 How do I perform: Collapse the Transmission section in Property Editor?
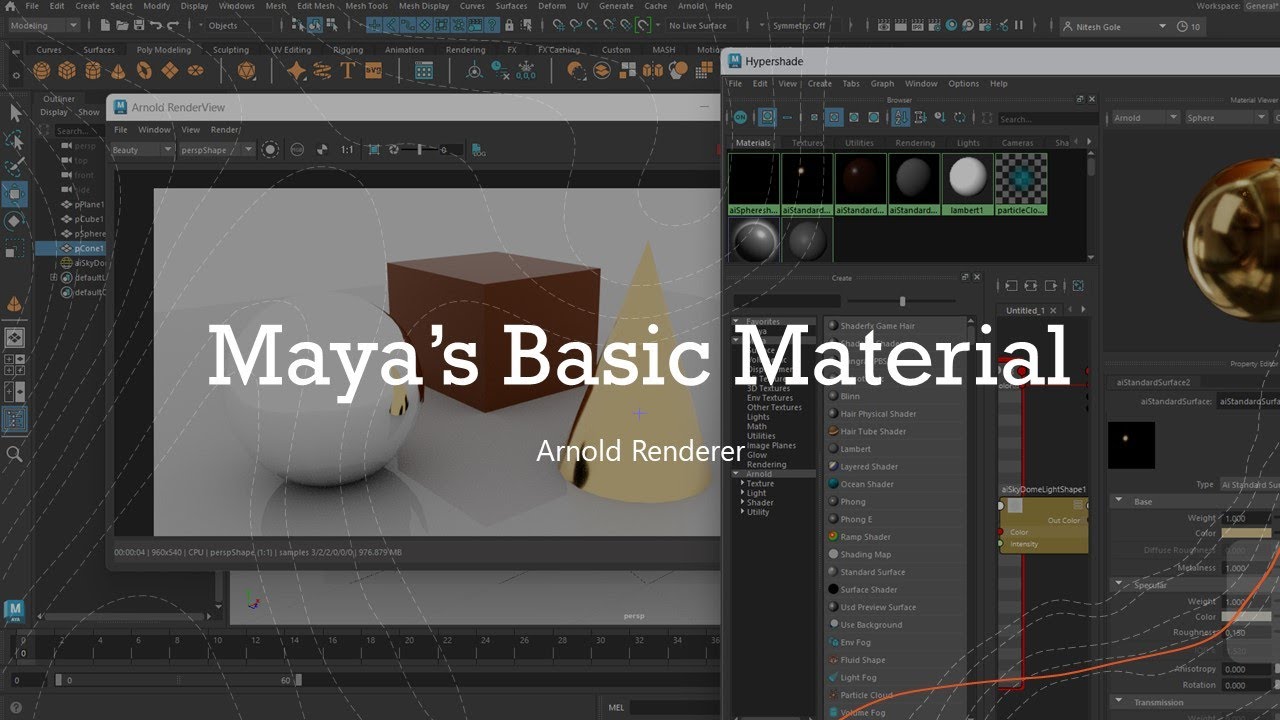point(1120,702)
